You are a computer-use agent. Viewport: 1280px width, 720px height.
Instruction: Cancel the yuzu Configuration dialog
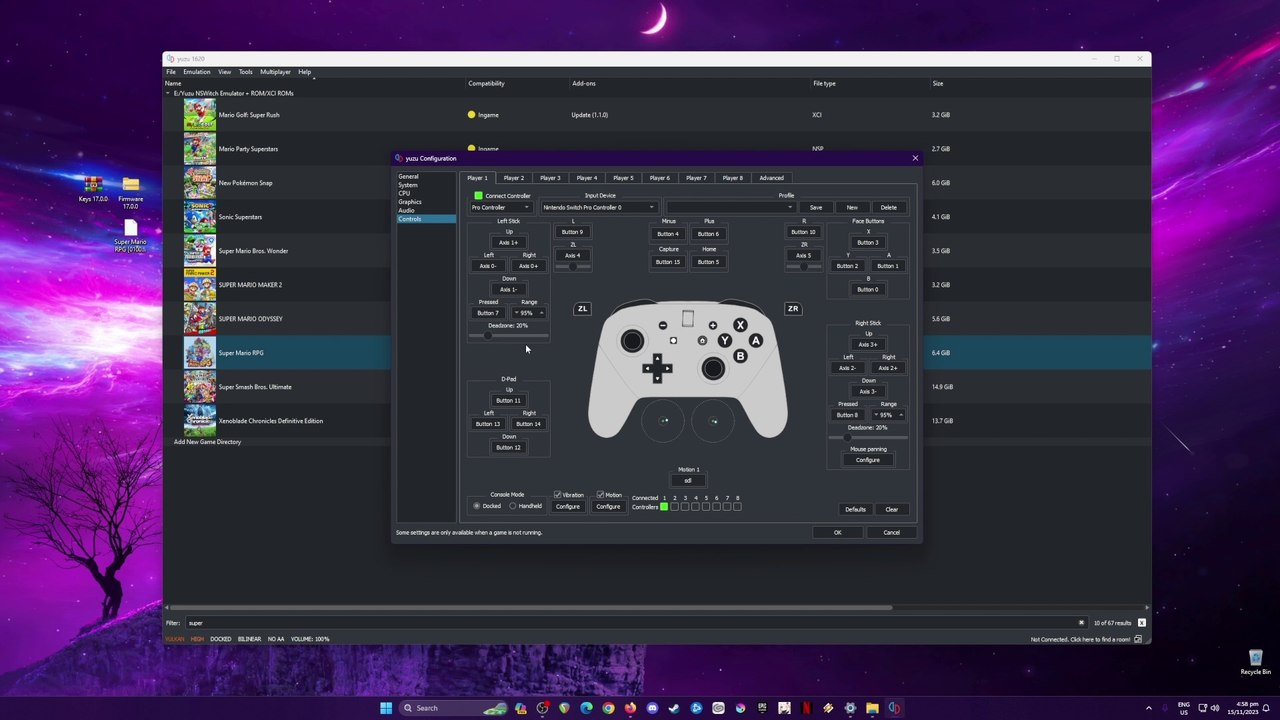coord(891,532)
